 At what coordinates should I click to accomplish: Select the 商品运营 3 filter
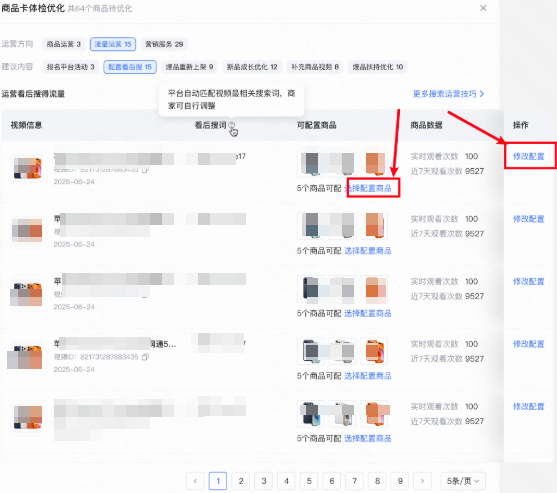tap(64, 44)
